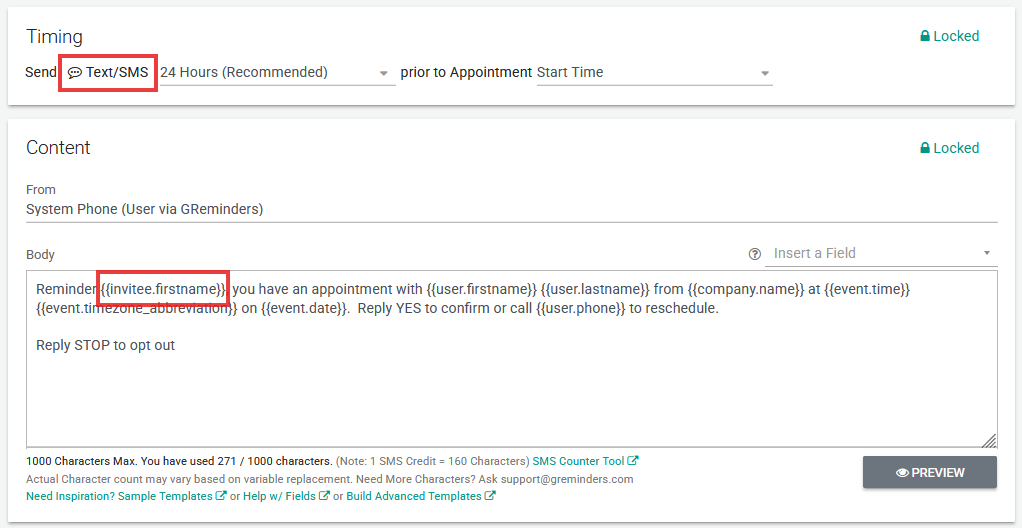Click the question mark help icon

[755, 254]
